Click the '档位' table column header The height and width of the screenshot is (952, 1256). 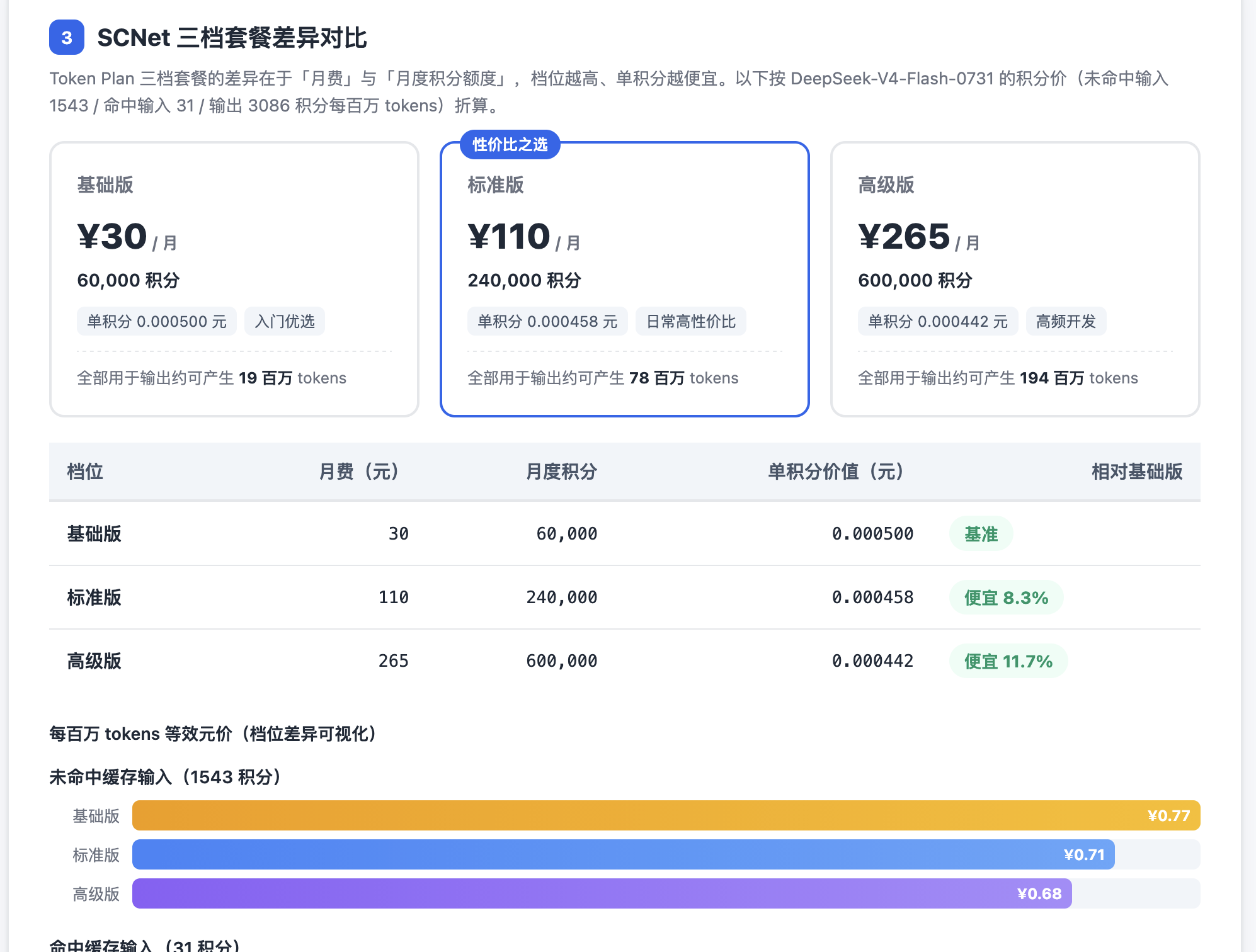[85, 472]
